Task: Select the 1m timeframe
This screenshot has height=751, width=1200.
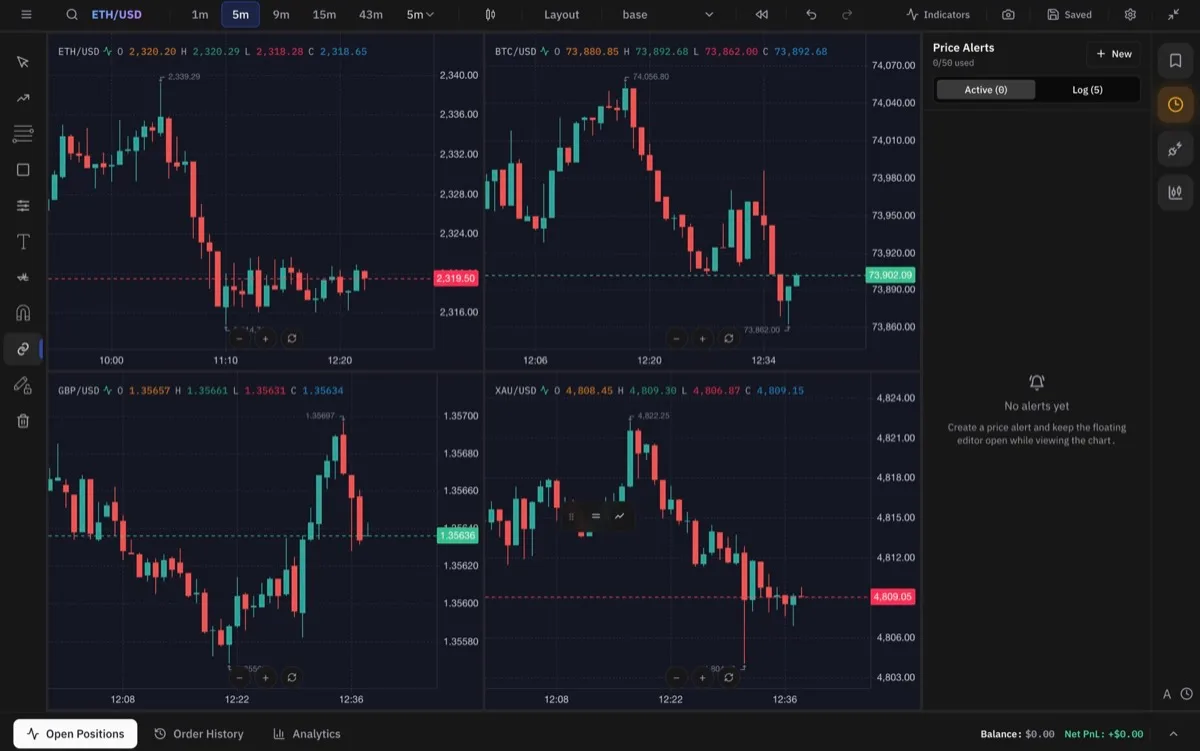Action: click(x=200, y=15)
